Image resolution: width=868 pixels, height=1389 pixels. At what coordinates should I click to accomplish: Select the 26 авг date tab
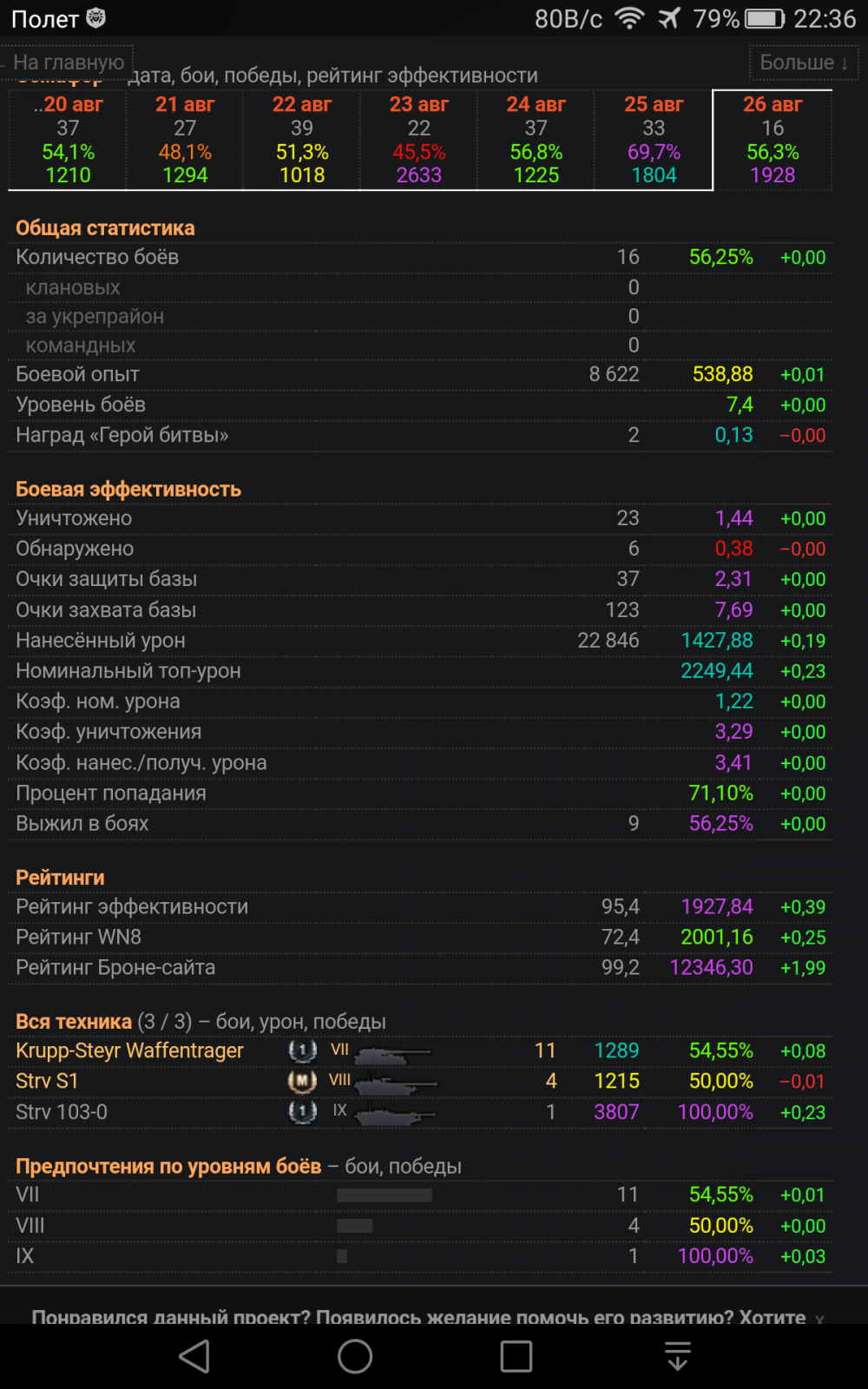click(x=773, y=140)
